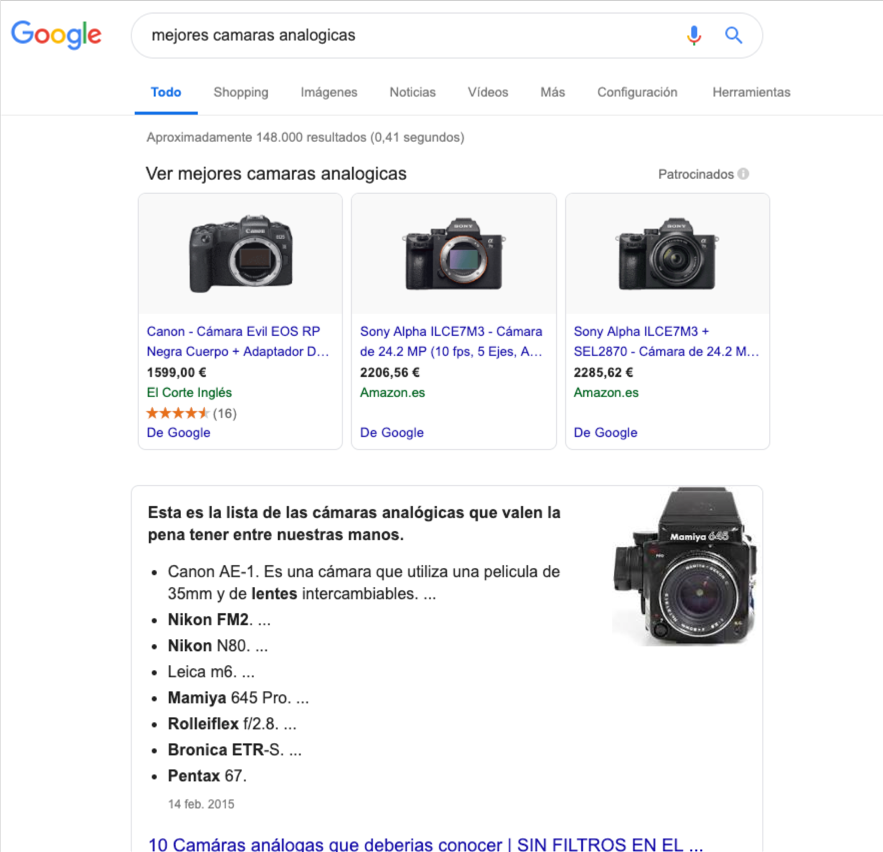Viewport: 883px width, 852px height.
Task: Expand the Más menu
Action: pos(552,92)
